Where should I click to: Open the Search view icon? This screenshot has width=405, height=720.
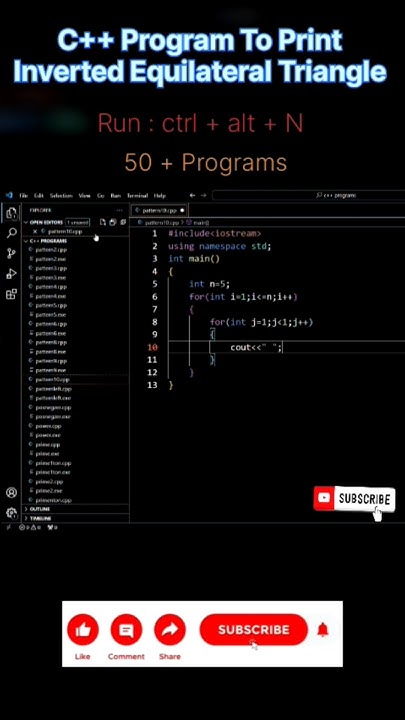tap(11, 233)
